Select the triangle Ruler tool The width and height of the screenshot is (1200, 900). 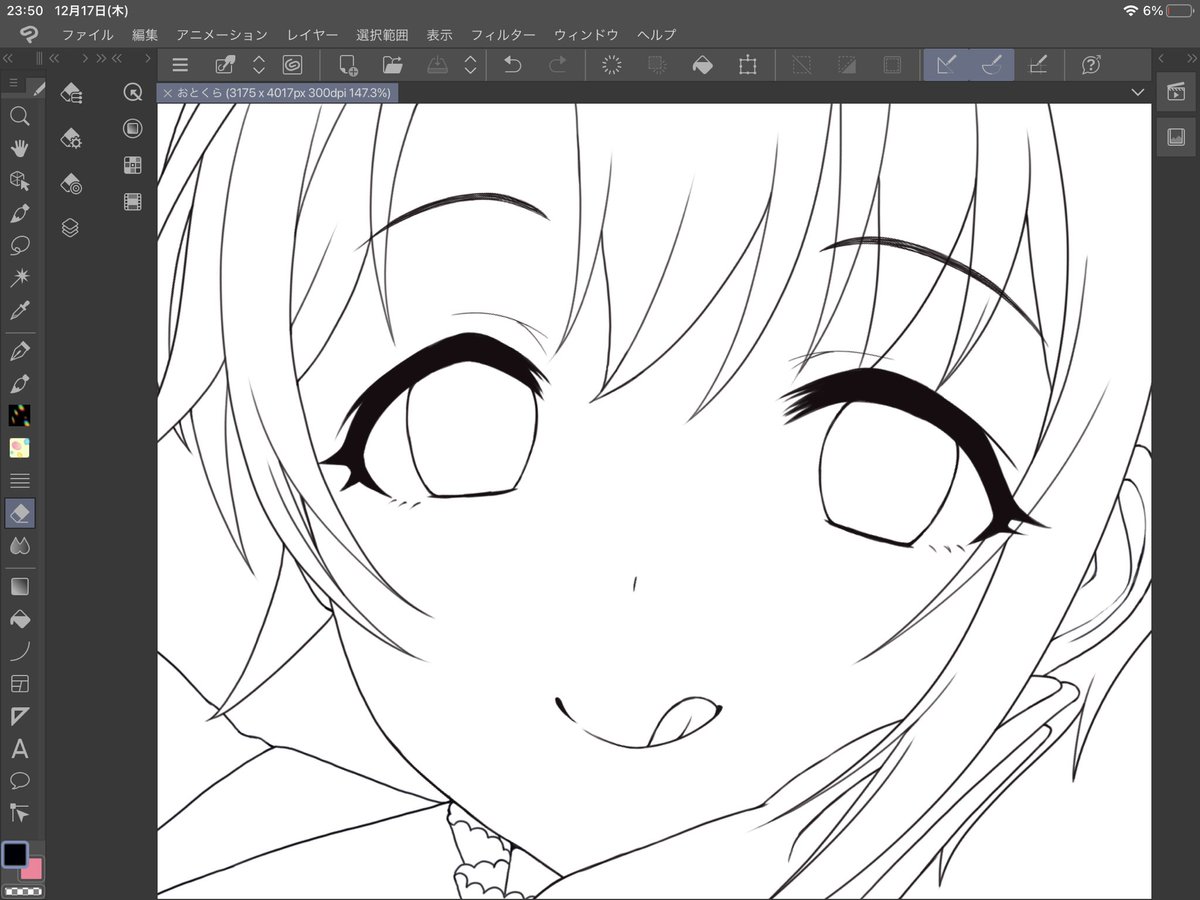pyautogui.click(x=19, y=716)
